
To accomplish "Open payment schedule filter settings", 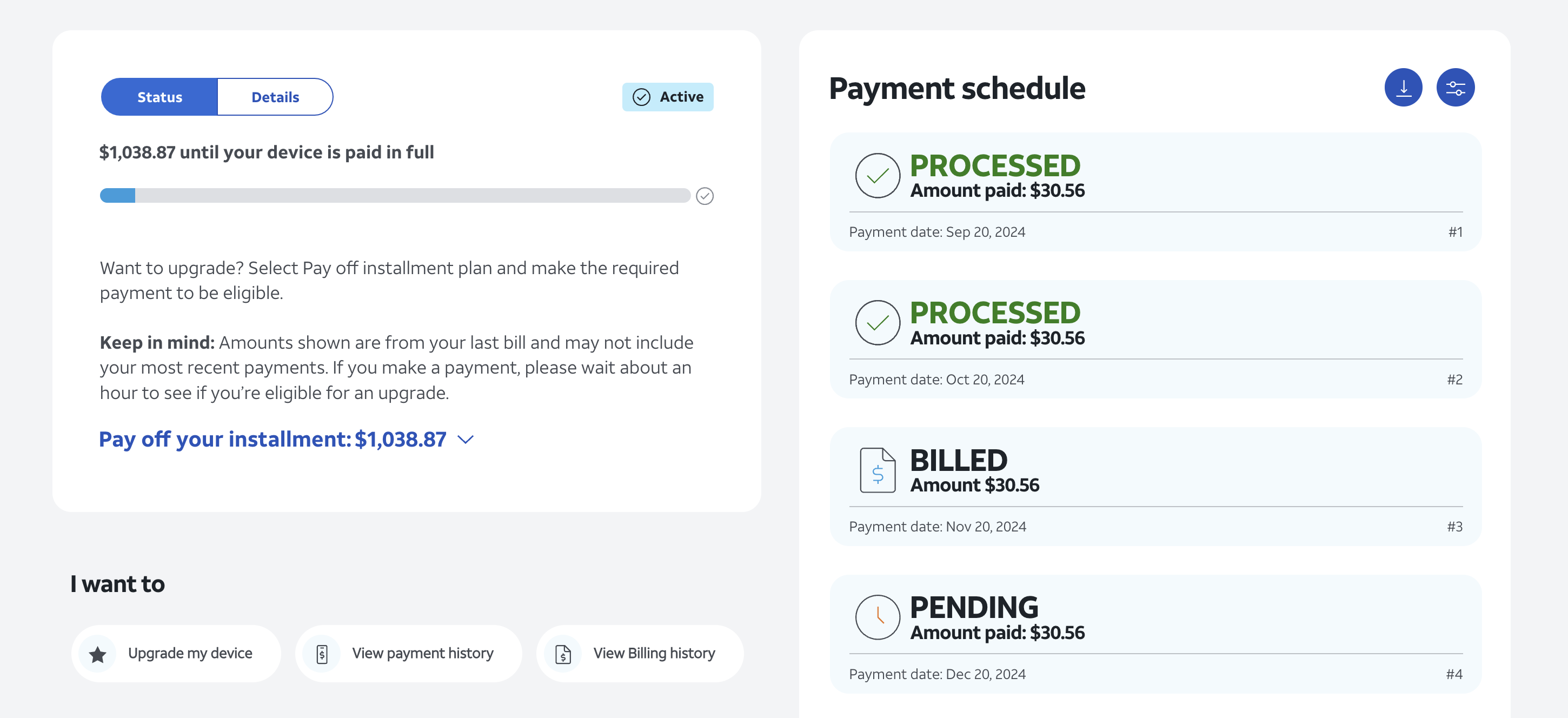I will tap(1456, 88).
